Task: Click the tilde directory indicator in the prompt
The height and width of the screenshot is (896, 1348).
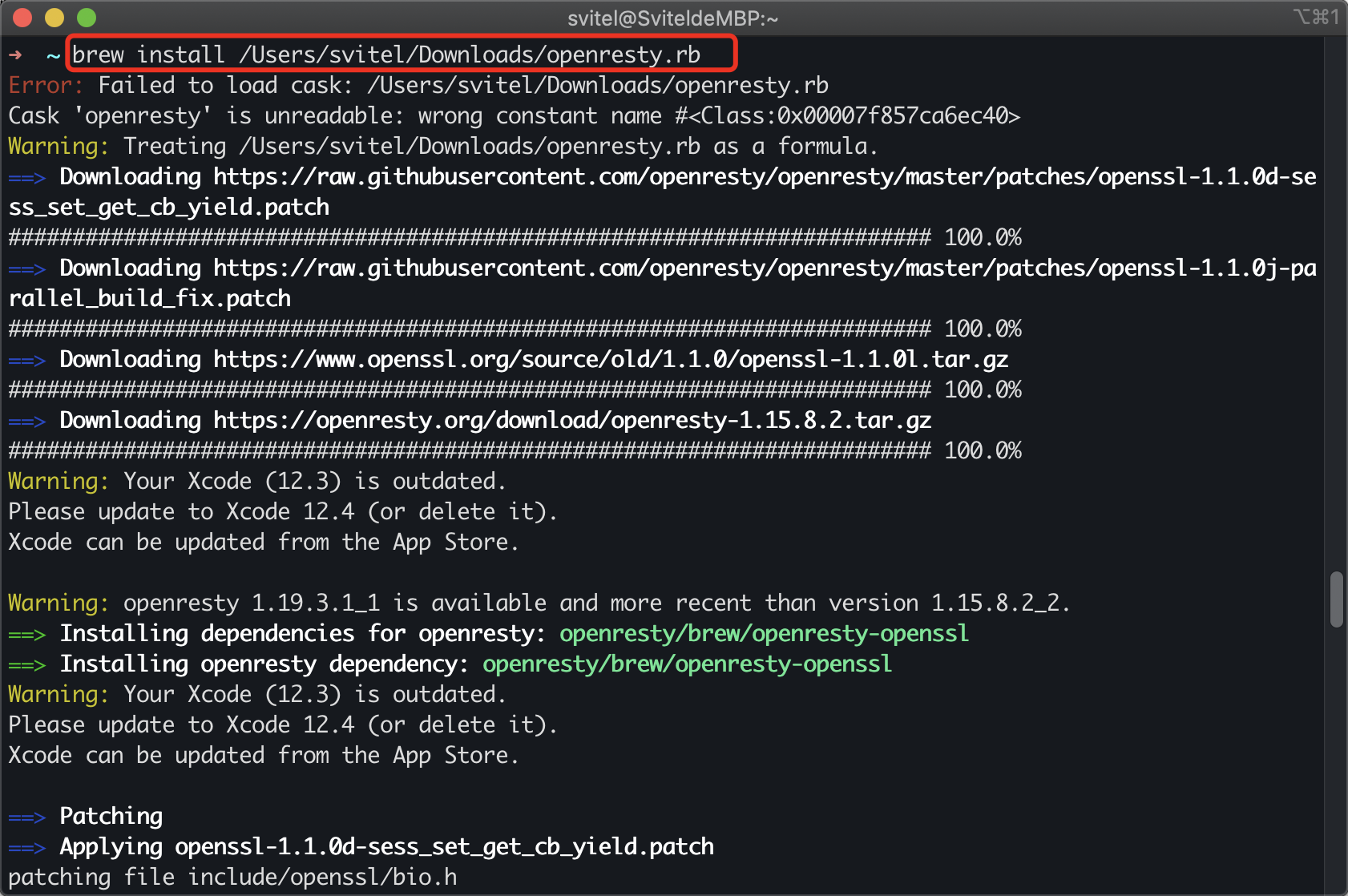Action: coord(53,54)
